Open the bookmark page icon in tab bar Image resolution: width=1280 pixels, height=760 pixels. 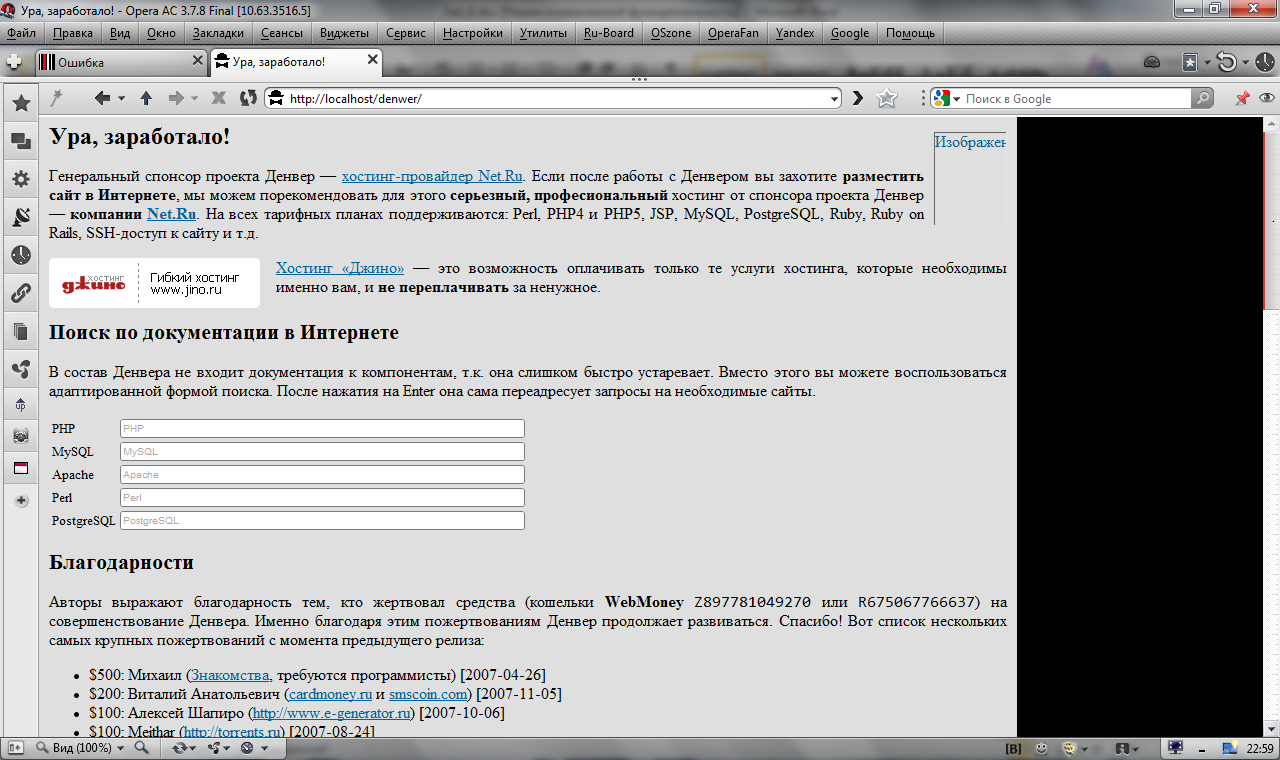pos(1190,62)
